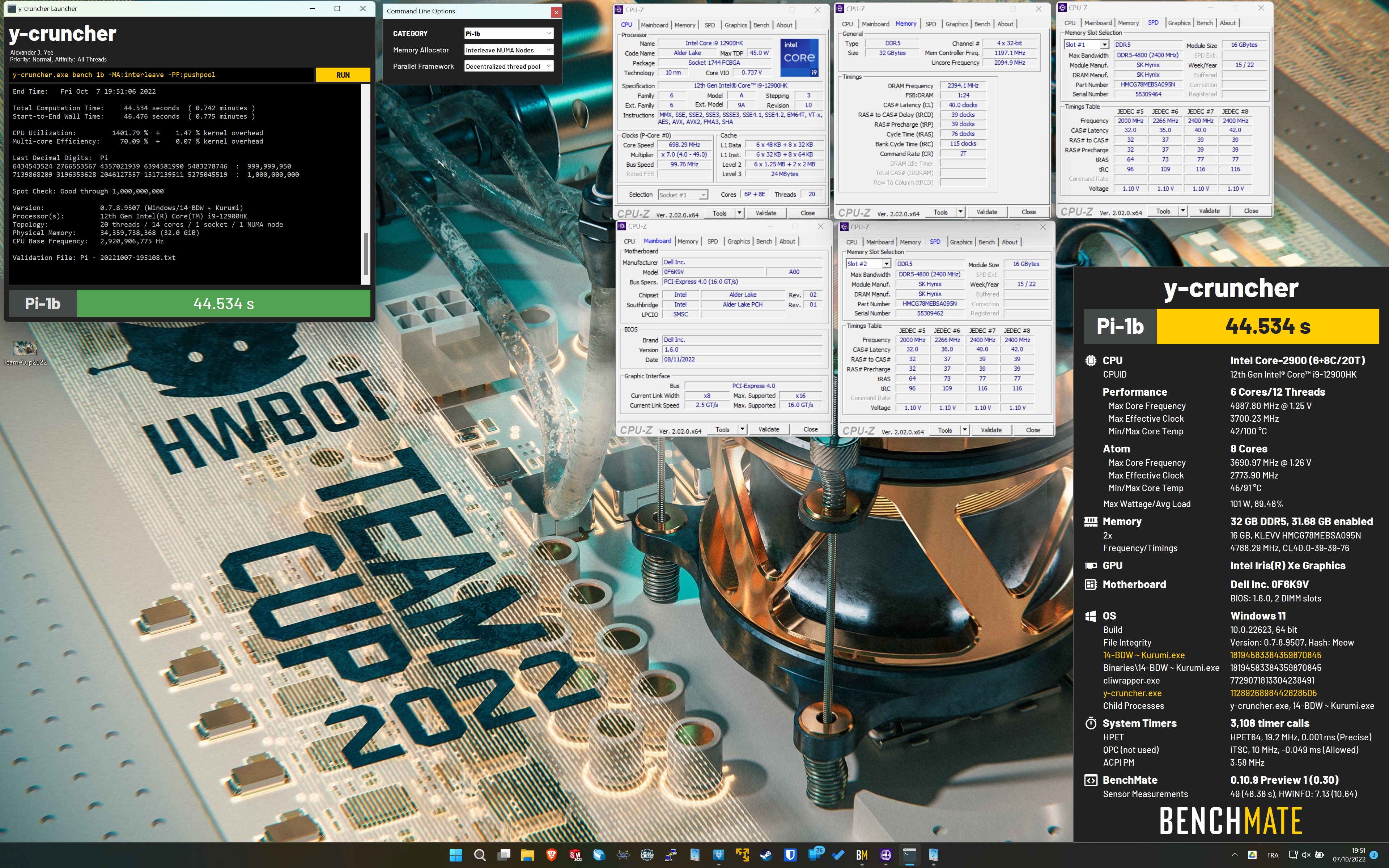Screen dimensions: 1389x868
Task: Open Task View on taskbar
Action: click(504, 855)
